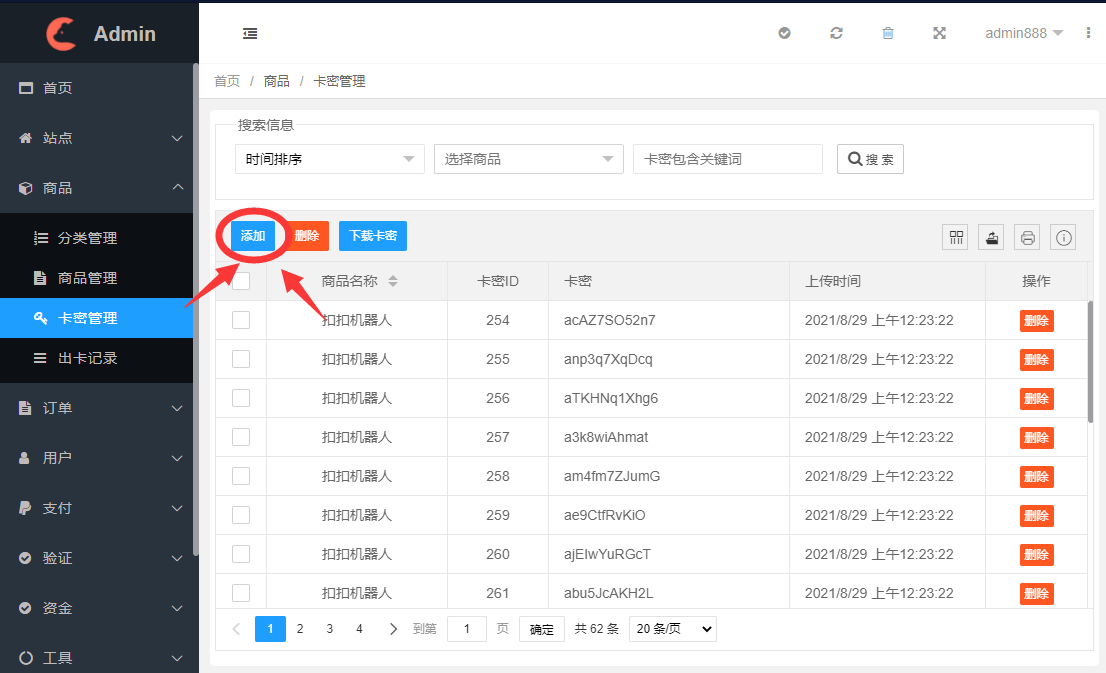Click the Admin logo icon

click(61, 33)
